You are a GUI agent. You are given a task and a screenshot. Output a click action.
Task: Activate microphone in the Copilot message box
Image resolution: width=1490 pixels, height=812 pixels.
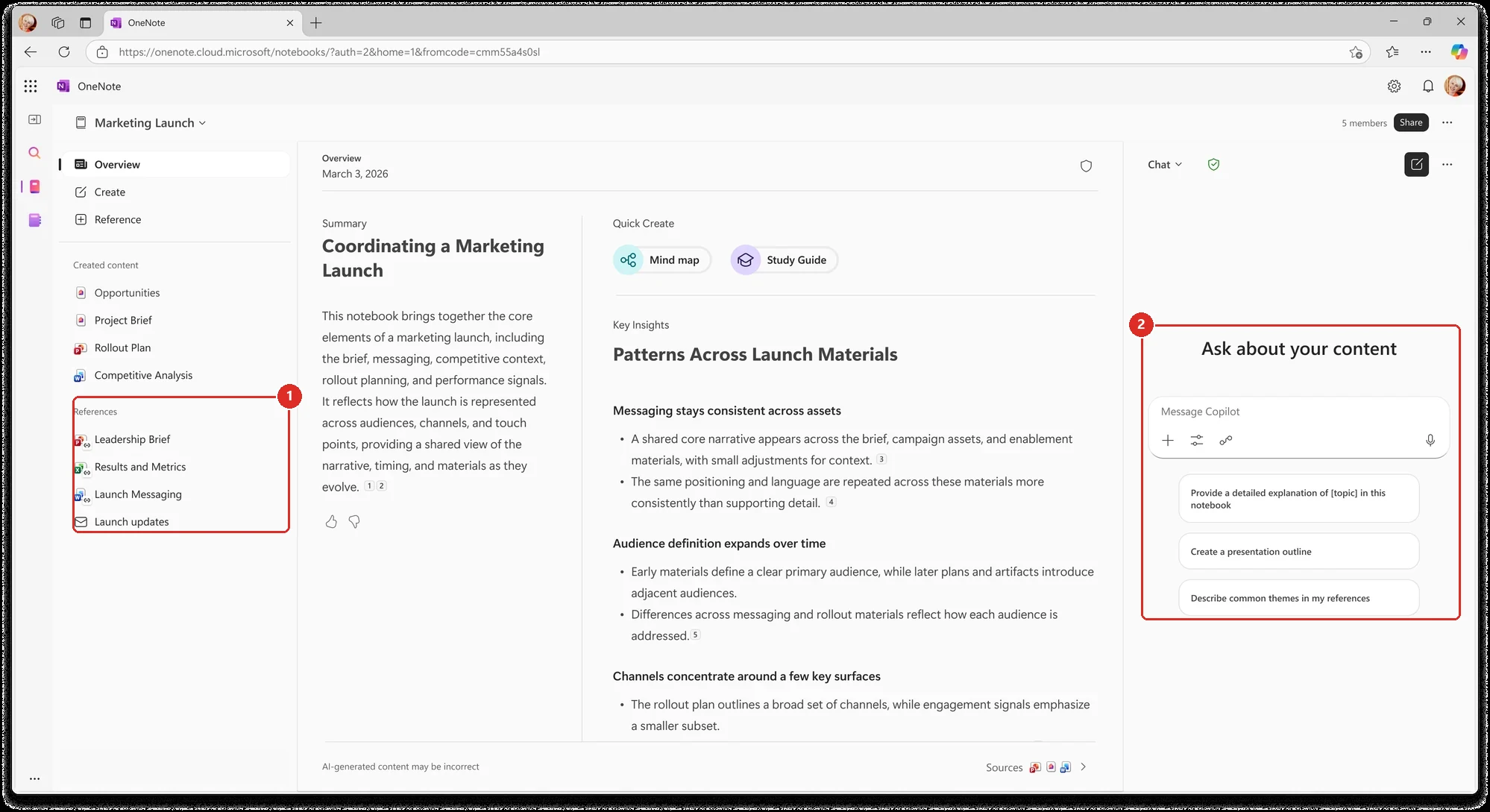pyautogui.click(x=1430, y=441)
